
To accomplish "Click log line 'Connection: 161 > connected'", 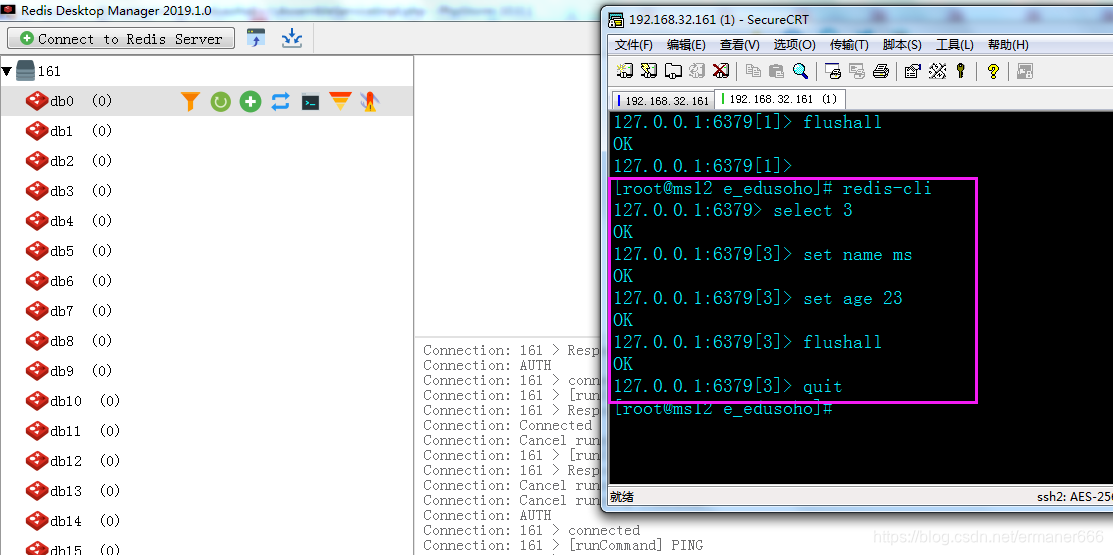I will coord(532,530).
